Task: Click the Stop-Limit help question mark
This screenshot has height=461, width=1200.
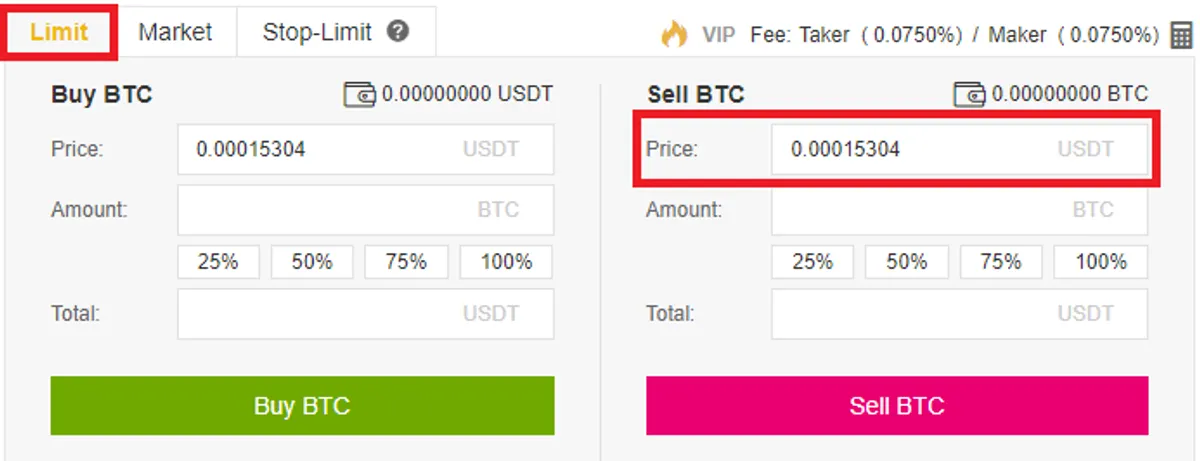Action: coord(398,32)
